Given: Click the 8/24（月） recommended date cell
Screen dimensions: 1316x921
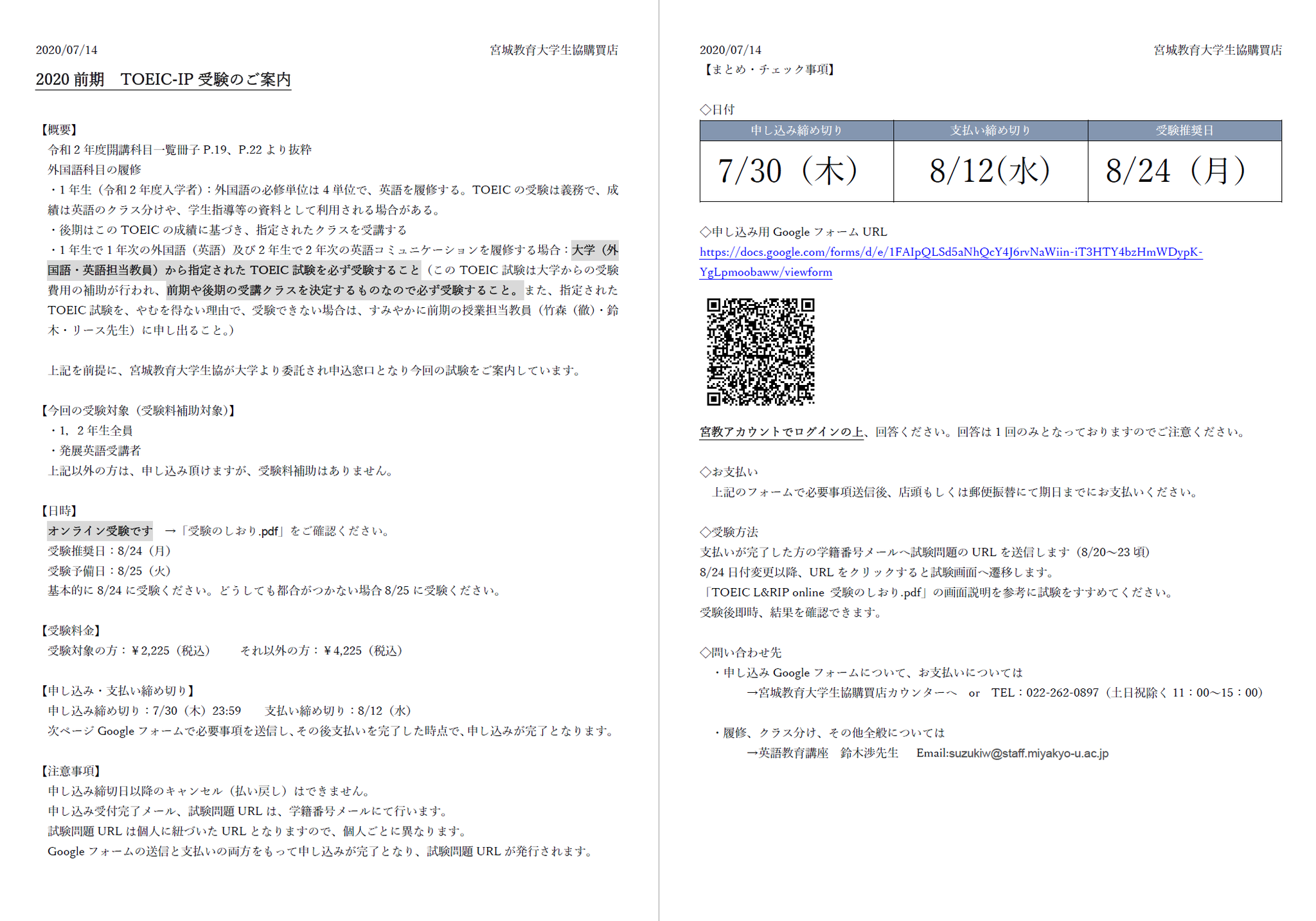Looking at the screenshot, I should point(1184,171).
